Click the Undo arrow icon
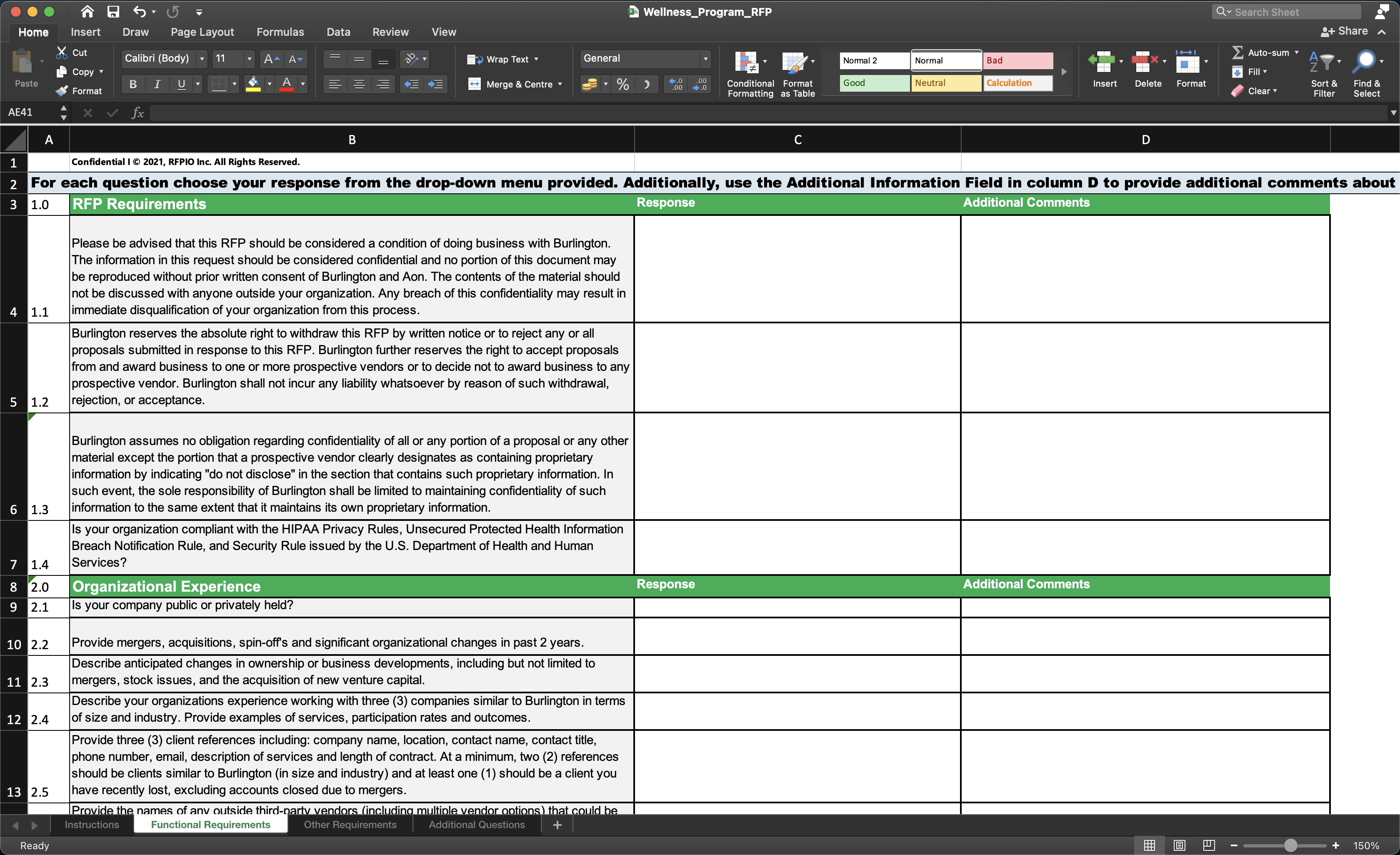Image resolution: width=1400 pixels, height=855 pixels. 139,12
